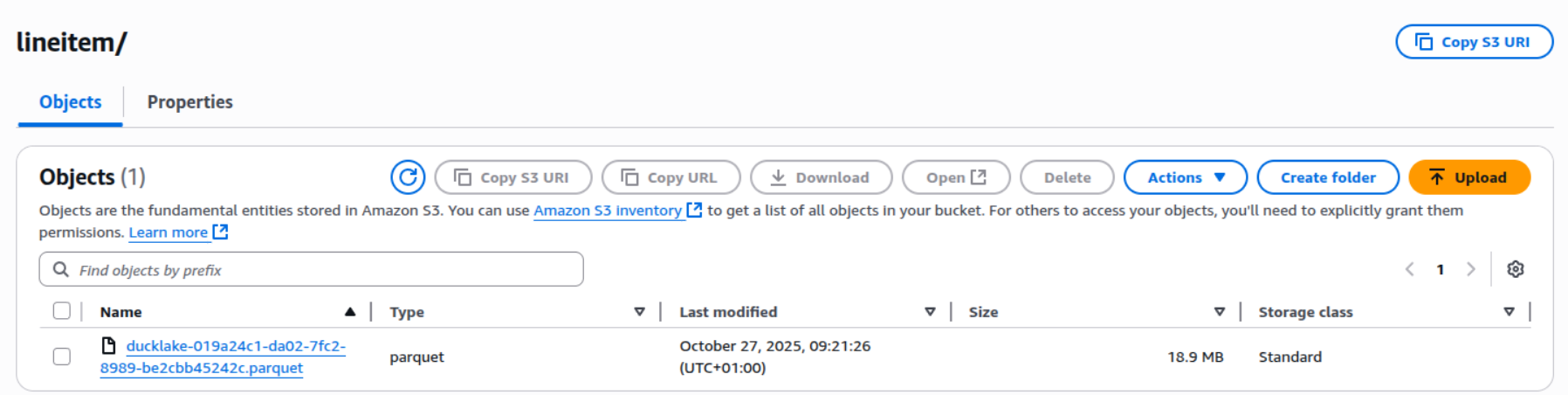Open the Actions dropdown menu
The height and width of the screenshot is (395, 1568).
coord(1185,177)
